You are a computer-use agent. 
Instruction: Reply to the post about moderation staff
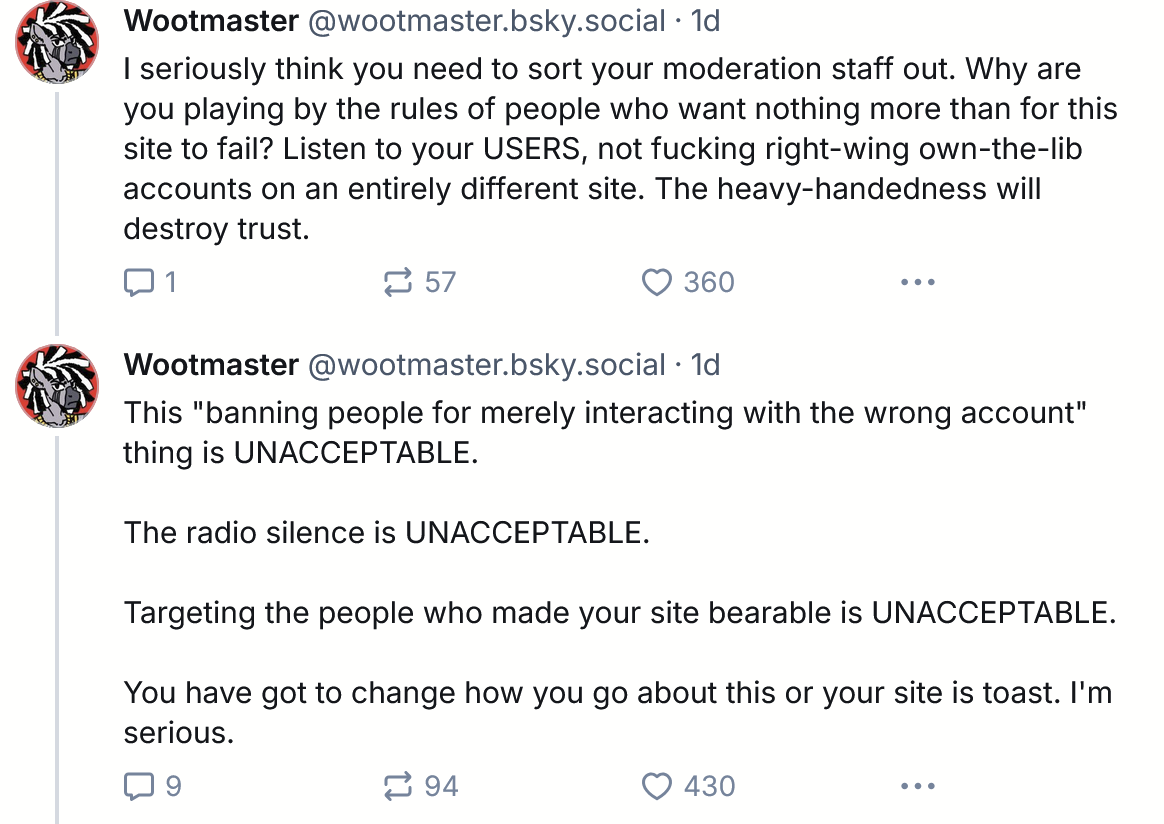137,283
